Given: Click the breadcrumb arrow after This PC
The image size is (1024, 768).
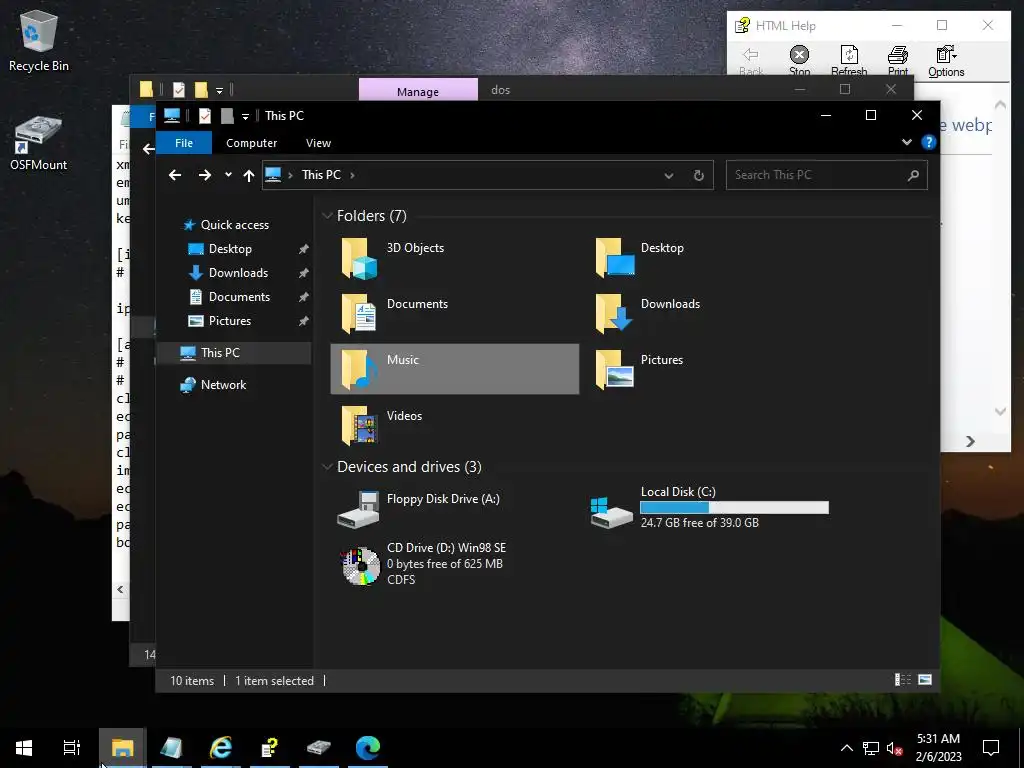Looking at the screenshot, I should (353, 175).
